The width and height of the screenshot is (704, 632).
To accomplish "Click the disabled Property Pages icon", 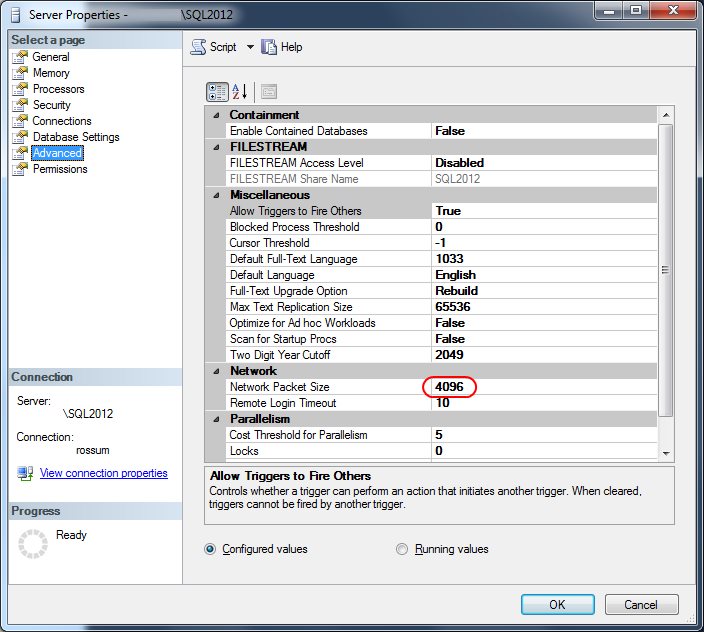I will [x=269, y=92].
